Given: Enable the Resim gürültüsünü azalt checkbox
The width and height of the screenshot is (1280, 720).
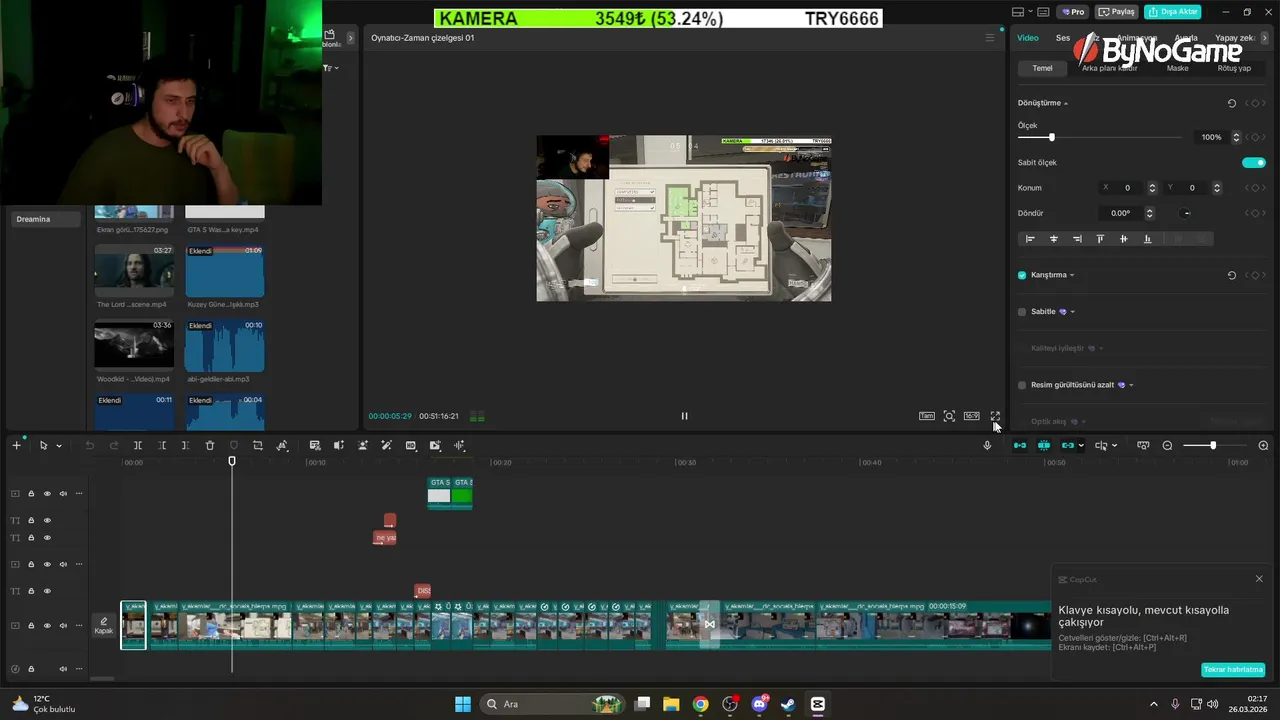Looking at the screenshot, I should [x=1022, y=385].
